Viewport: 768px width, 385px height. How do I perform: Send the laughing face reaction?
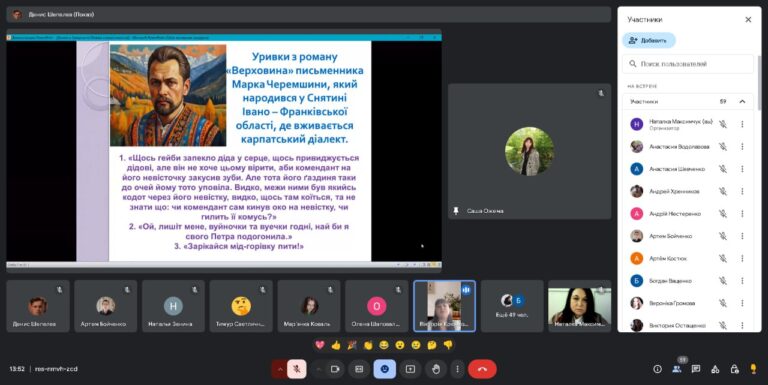tap(384, 345)
